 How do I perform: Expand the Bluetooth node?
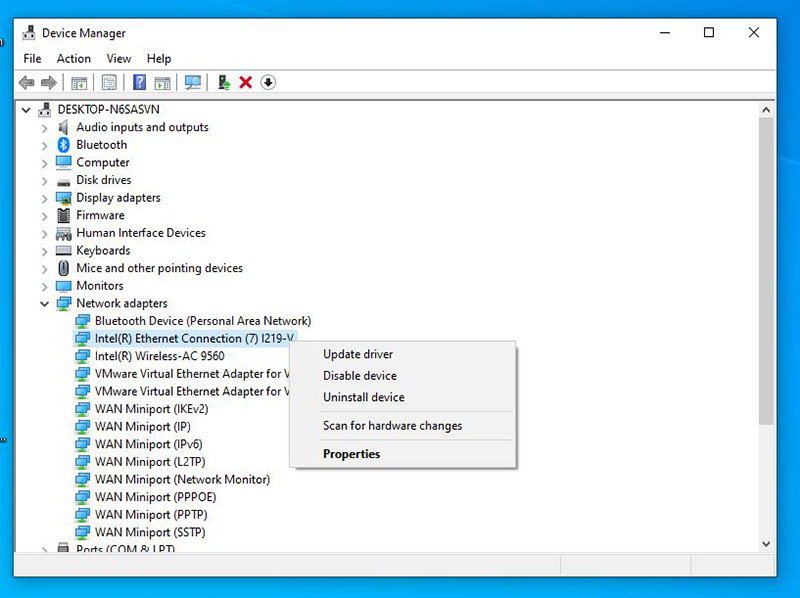(44, 145)
